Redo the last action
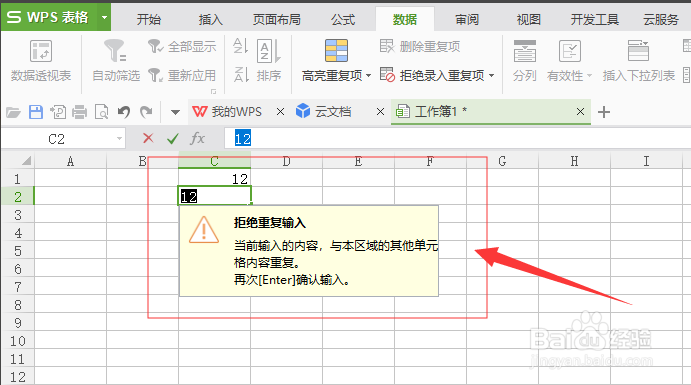 pos(146,112)
